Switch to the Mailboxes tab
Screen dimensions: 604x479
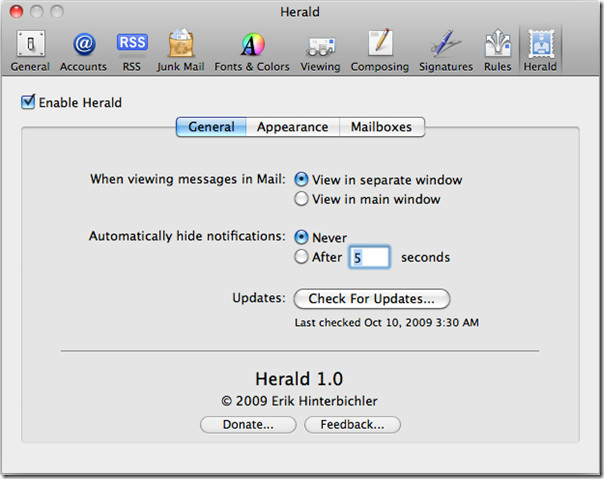click(382, 127)
